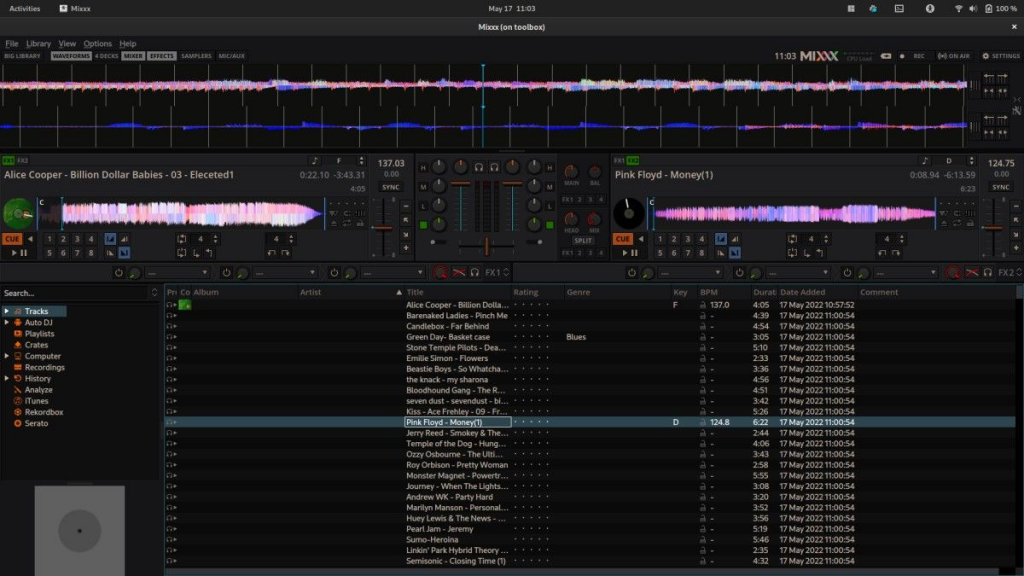Click SYNC on the Pink Floyd deck
The height and width of the screenshot is (576, 1024).
pos(1000,187)
